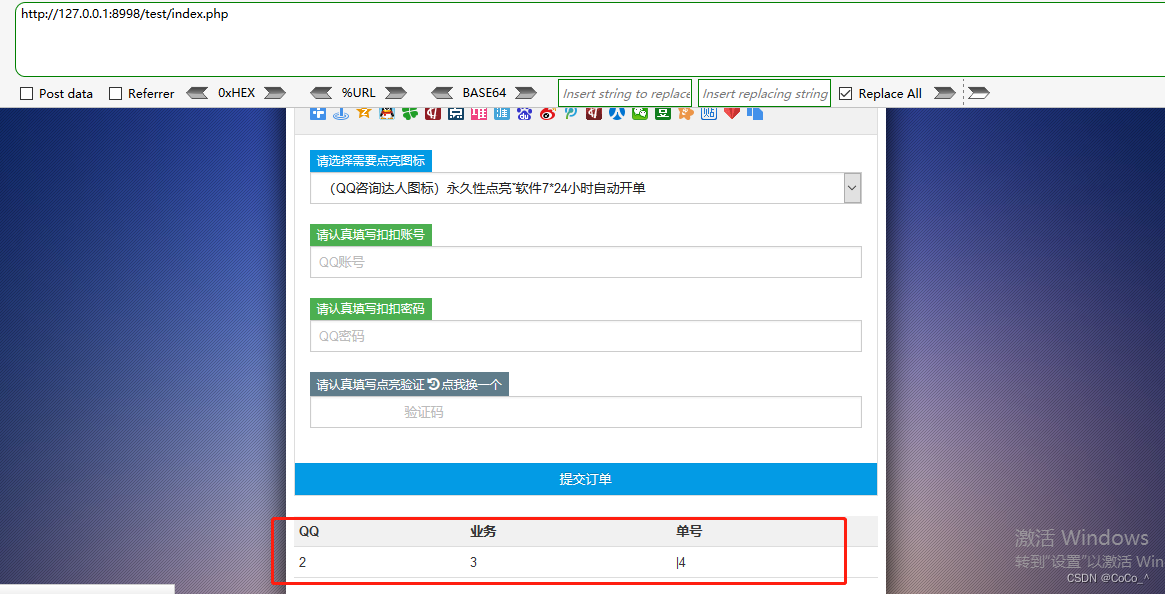The image size is (1165, 594).
Task: Click the 单号 column header
Action: (689, 531)
